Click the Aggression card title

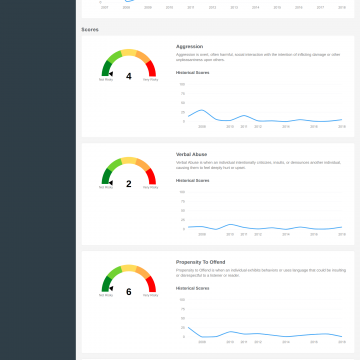(x=189, y=46)
